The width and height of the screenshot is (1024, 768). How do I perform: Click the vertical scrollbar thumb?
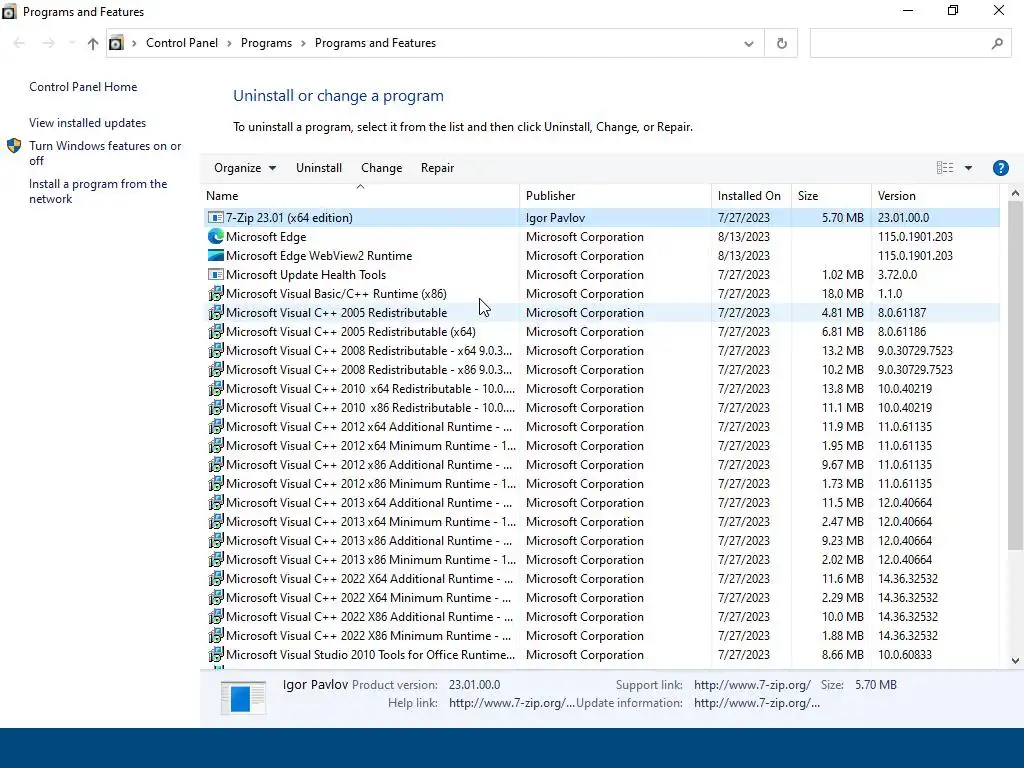pos(1015,376)
